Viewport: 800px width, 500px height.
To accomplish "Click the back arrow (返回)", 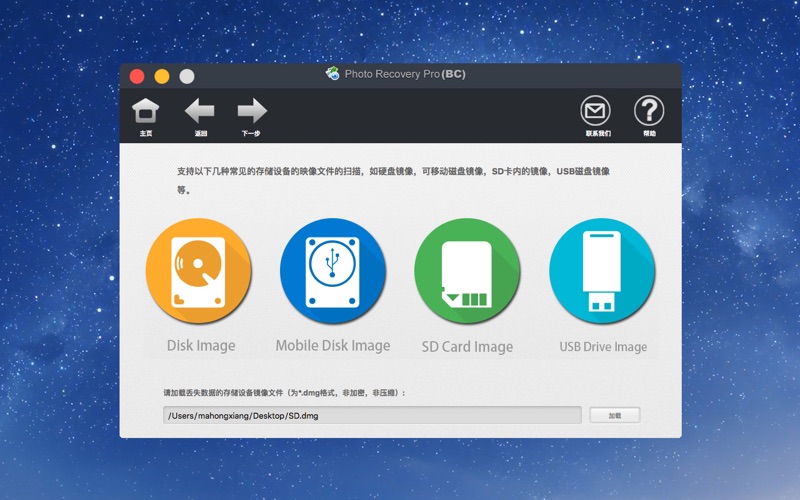I will (x=200, y=112).
